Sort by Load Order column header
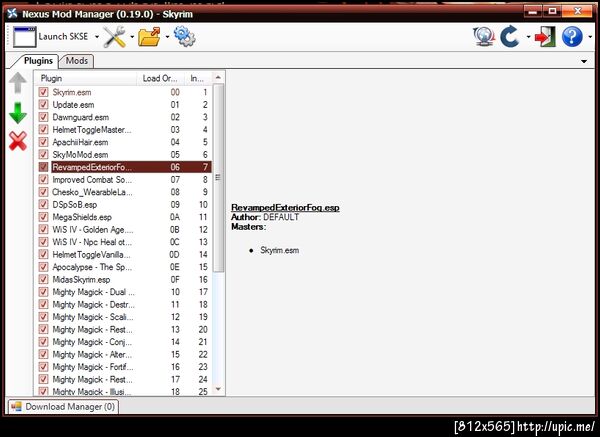 coord(160,78)
